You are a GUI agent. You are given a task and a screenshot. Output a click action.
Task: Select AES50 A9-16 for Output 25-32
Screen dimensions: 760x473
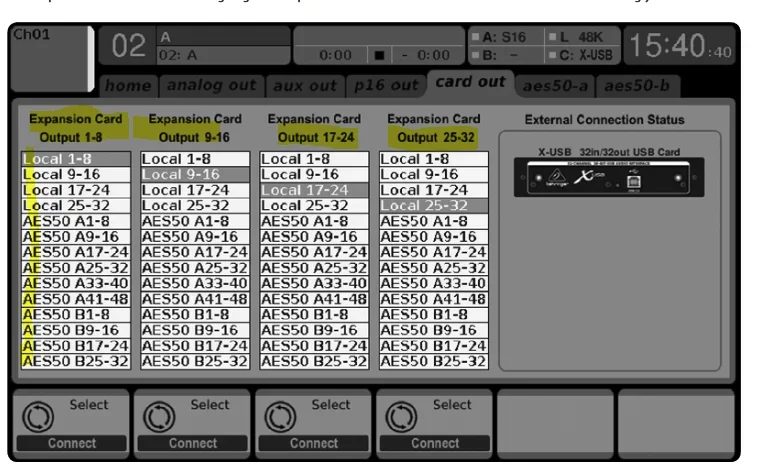click(434, 237)
